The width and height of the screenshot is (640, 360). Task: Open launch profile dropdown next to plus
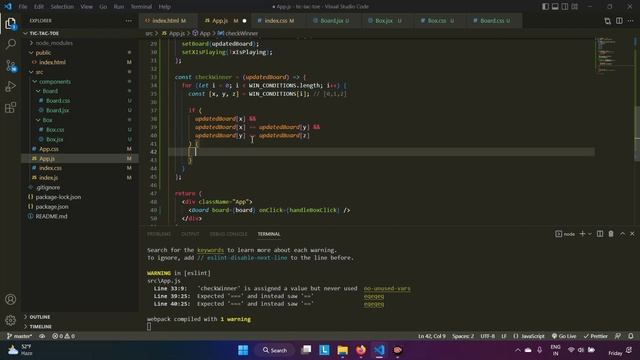tap(590, 234)
